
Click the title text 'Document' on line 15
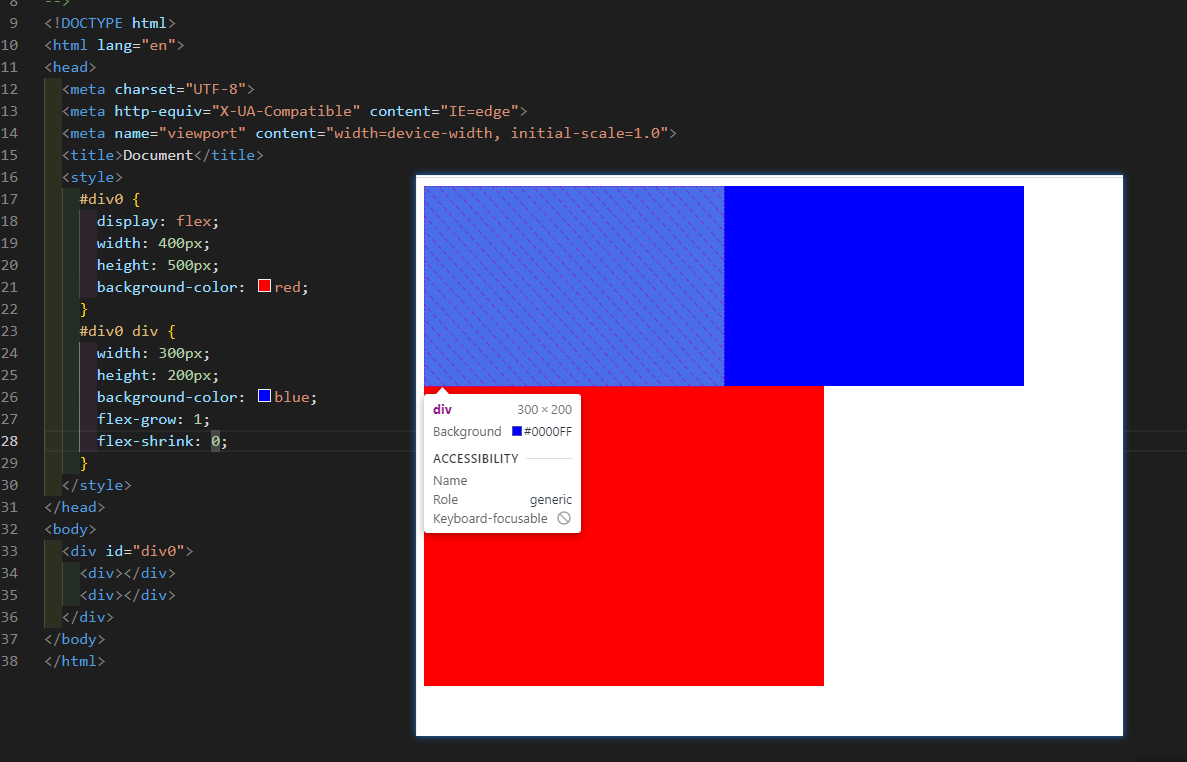[x=158, y=155]
